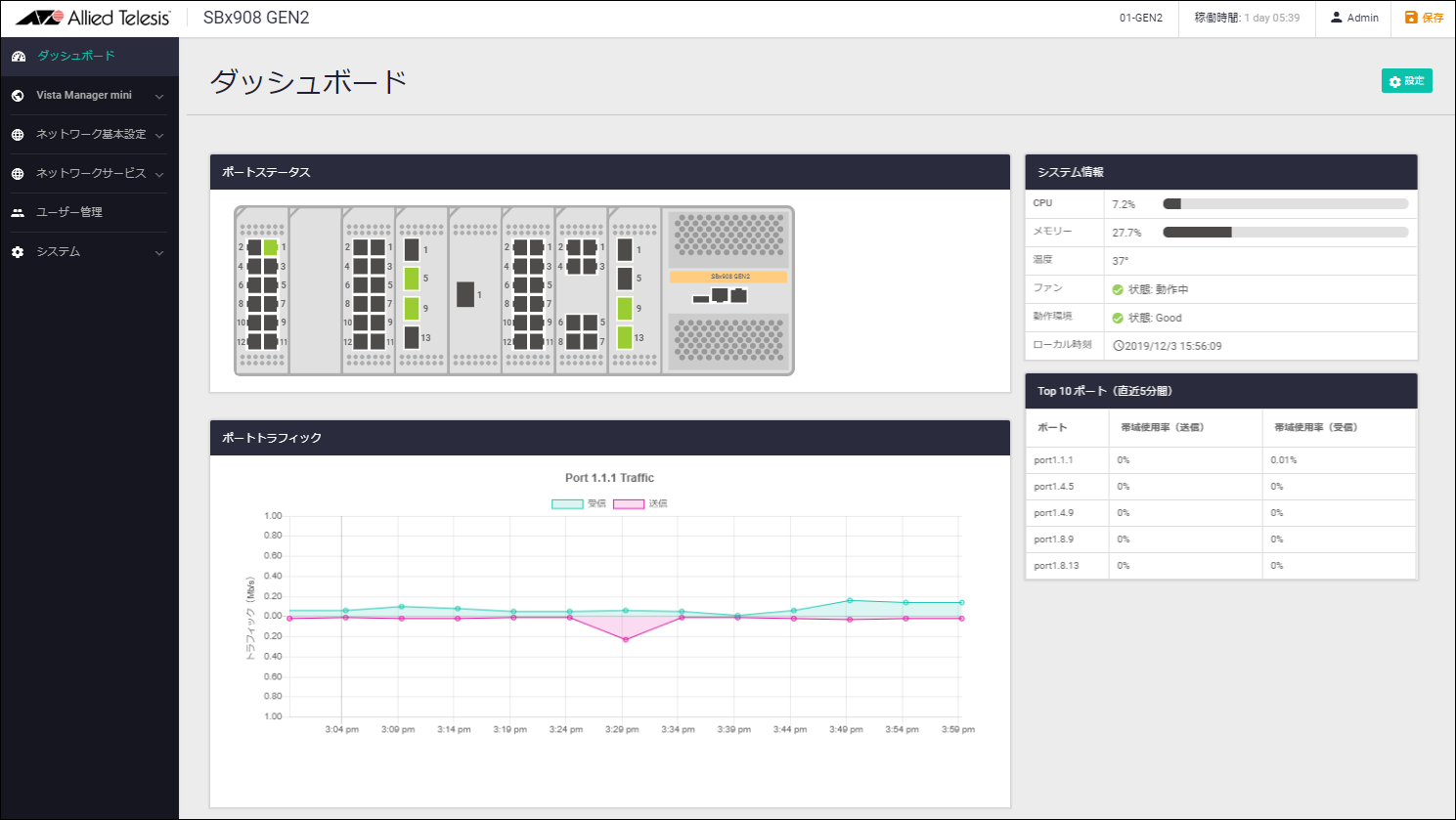The image size is (1456, 820).
Task: Click the Vista Manager mini globe icon
Action: [x=18, y=96]
